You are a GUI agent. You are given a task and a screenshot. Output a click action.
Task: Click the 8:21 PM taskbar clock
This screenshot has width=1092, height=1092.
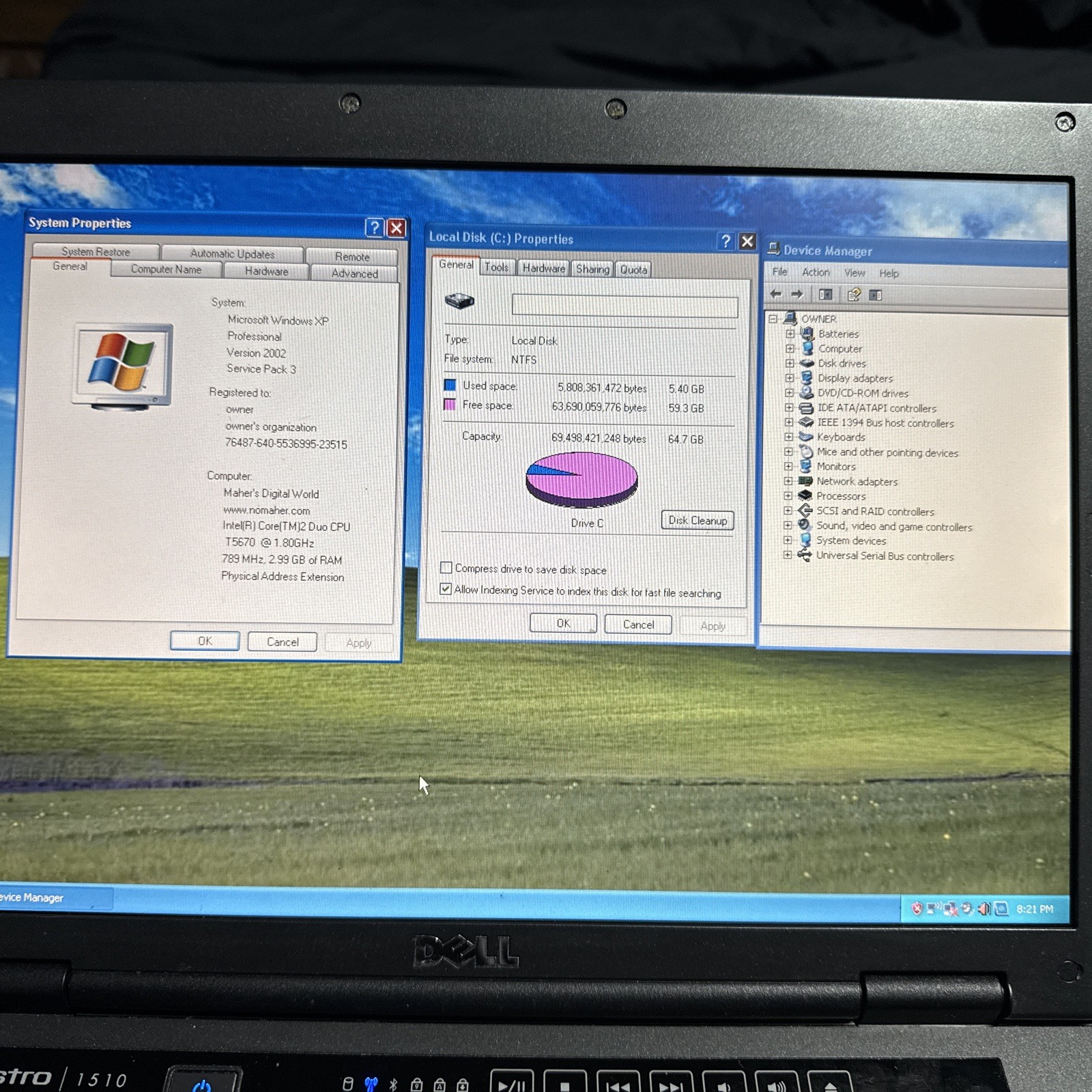1035,909
